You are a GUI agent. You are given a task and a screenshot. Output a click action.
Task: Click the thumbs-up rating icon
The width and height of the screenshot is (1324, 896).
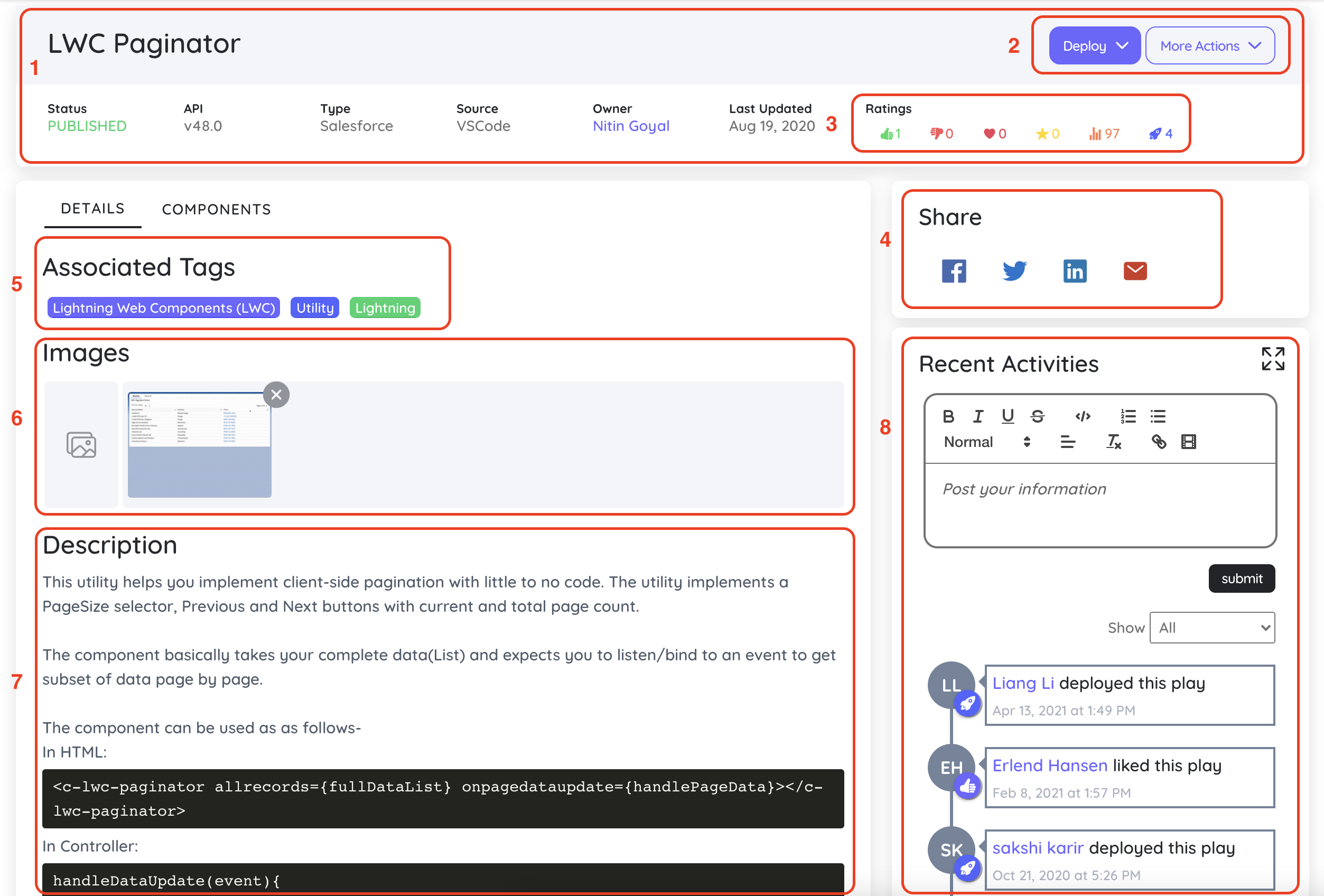(887, 134)
